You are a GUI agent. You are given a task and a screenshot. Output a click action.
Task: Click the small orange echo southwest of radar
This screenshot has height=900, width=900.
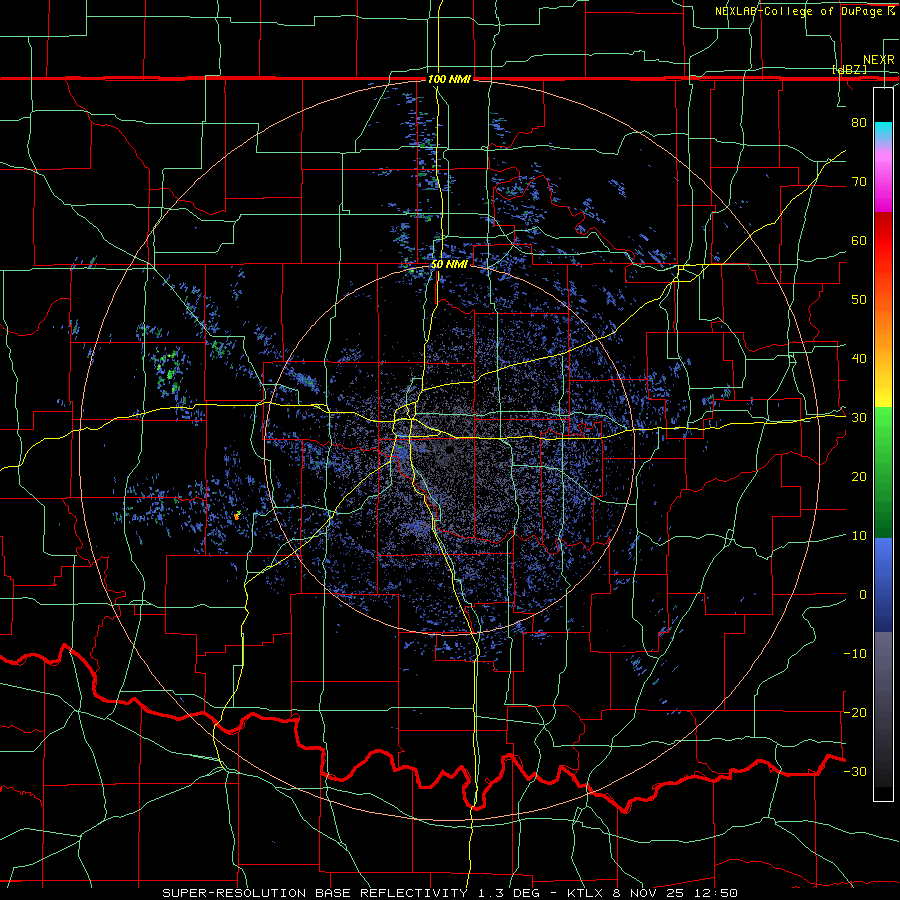tap(236, 517)
